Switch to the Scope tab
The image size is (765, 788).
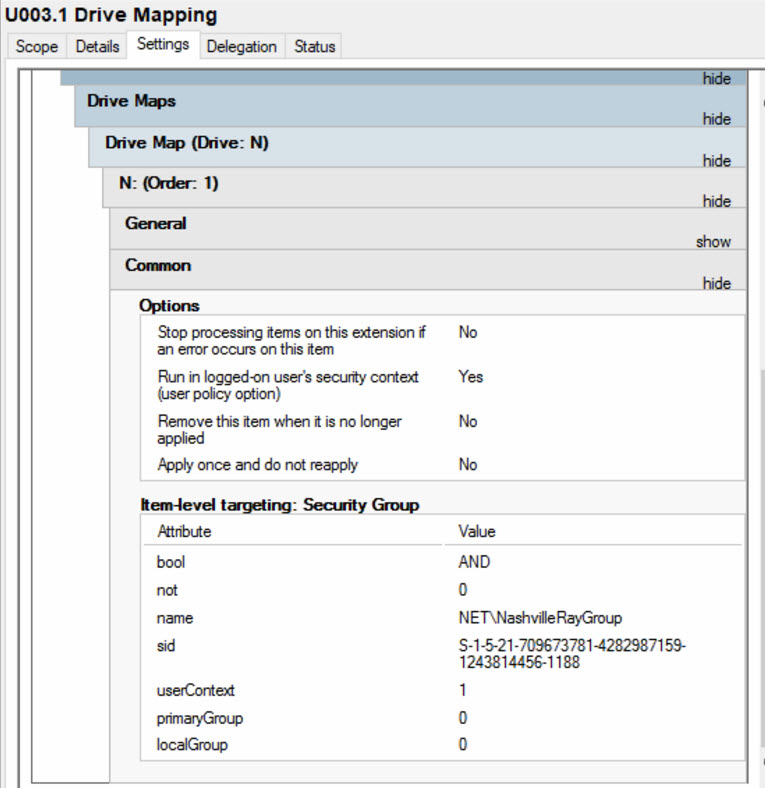pyautogui.click(x=36, y=47)
